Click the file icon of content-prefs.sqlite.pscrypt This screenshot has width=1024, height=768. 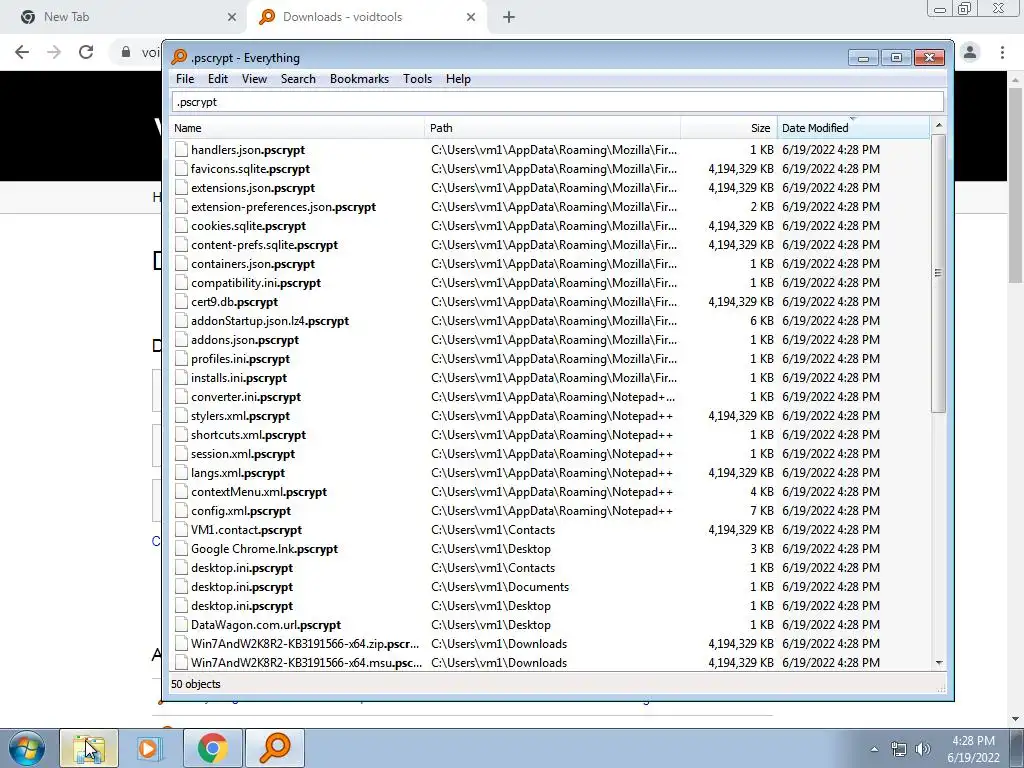click(181, 245)
